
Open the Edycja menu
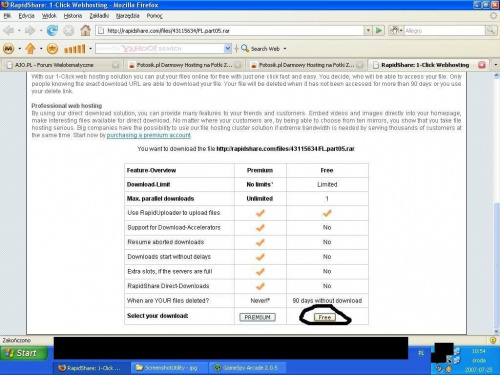coord(26,16)
